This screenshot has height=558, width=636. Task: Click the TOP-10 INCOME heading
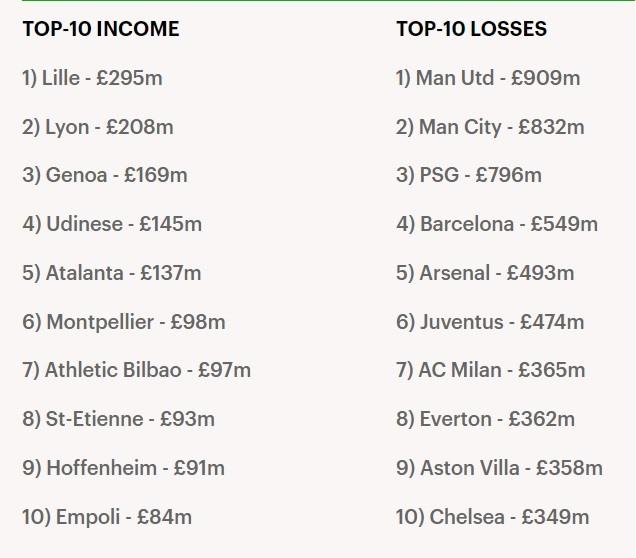101,29
